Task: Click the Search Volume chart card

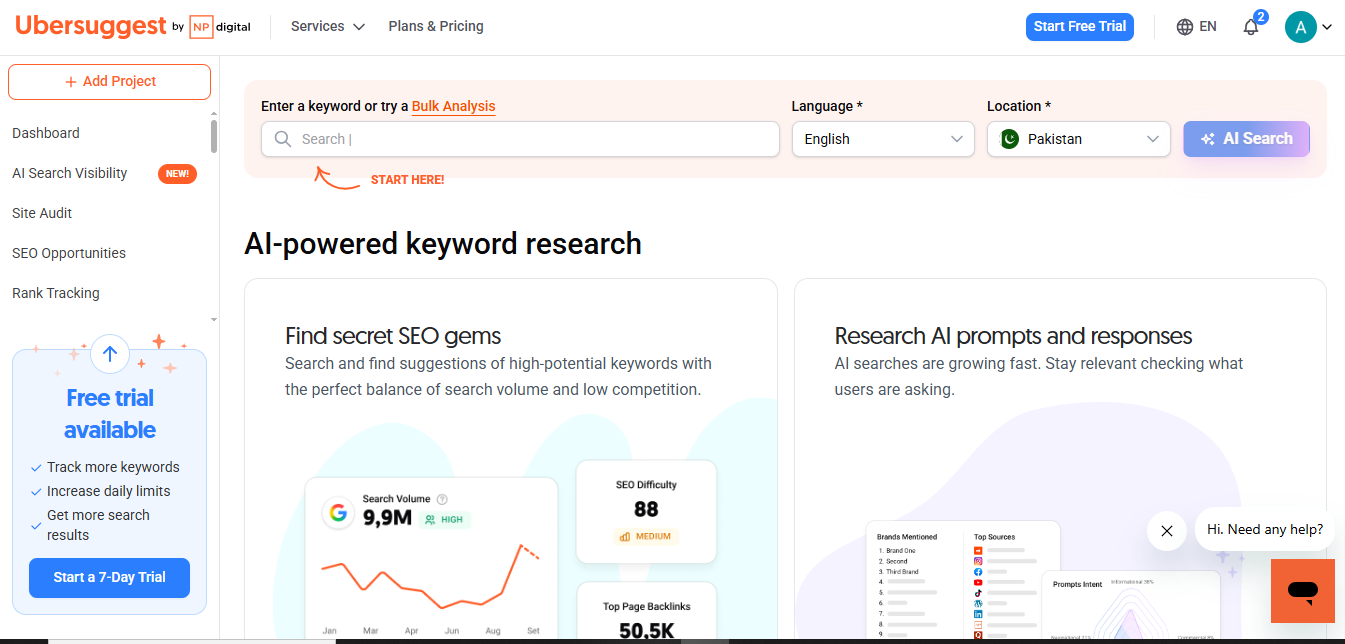Action: click(430, 558)
